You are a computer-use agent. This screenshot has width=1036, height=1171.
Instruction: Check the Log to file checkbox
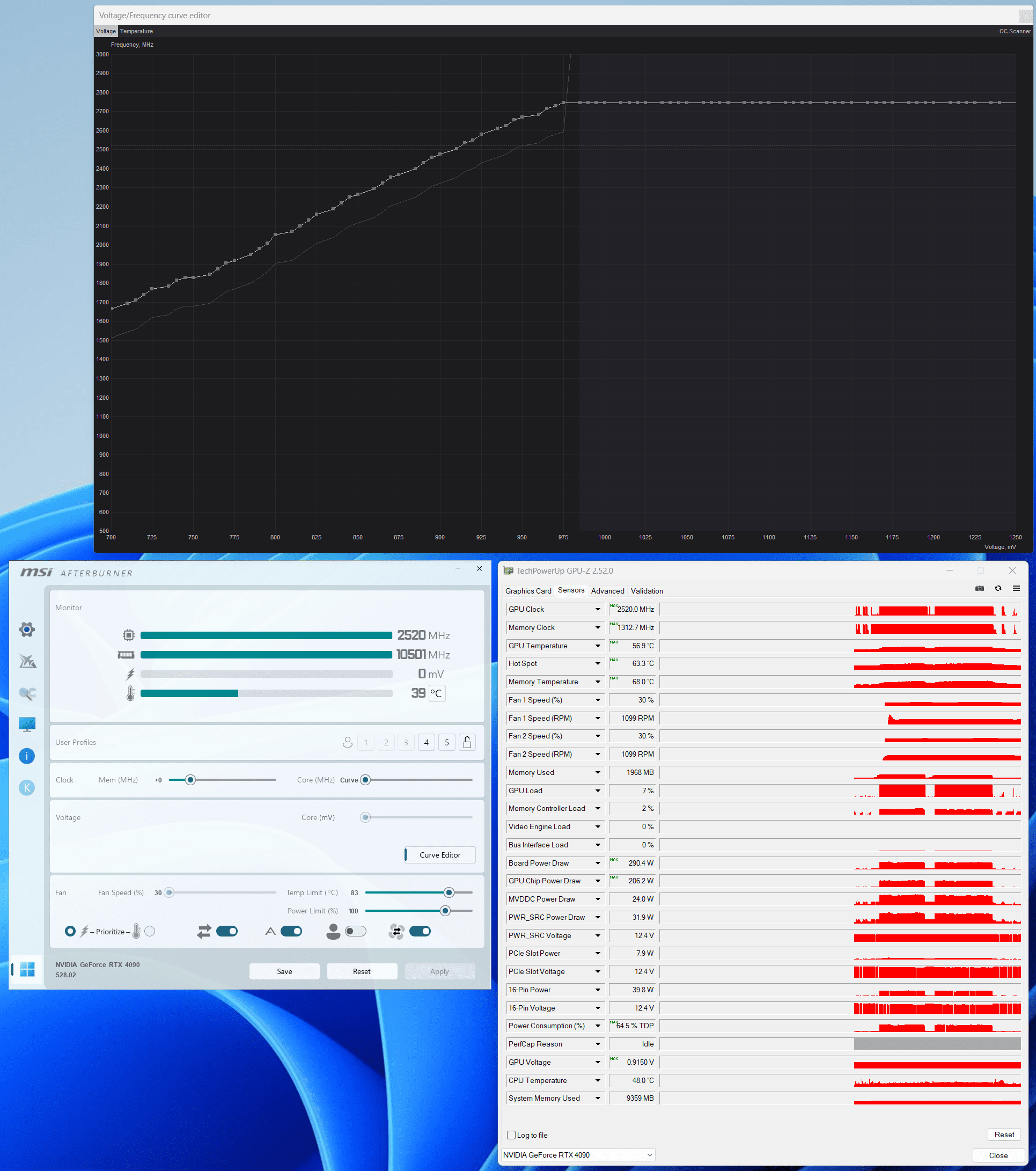(511, 1135)
